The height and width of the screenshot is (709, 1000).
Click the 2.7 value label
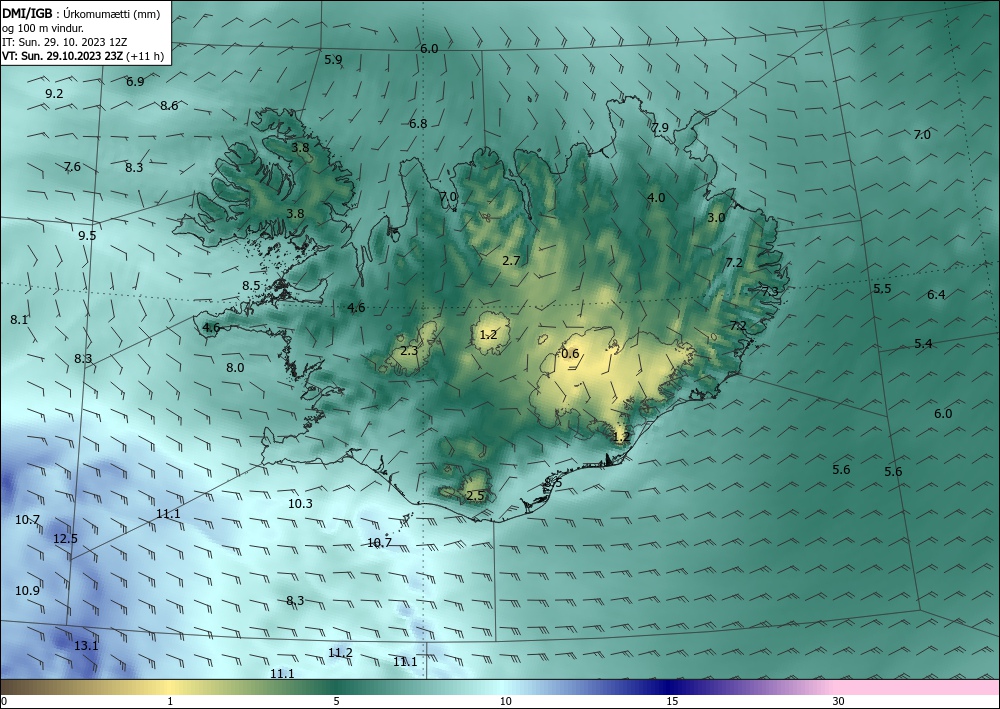click(x=511, y=260)
